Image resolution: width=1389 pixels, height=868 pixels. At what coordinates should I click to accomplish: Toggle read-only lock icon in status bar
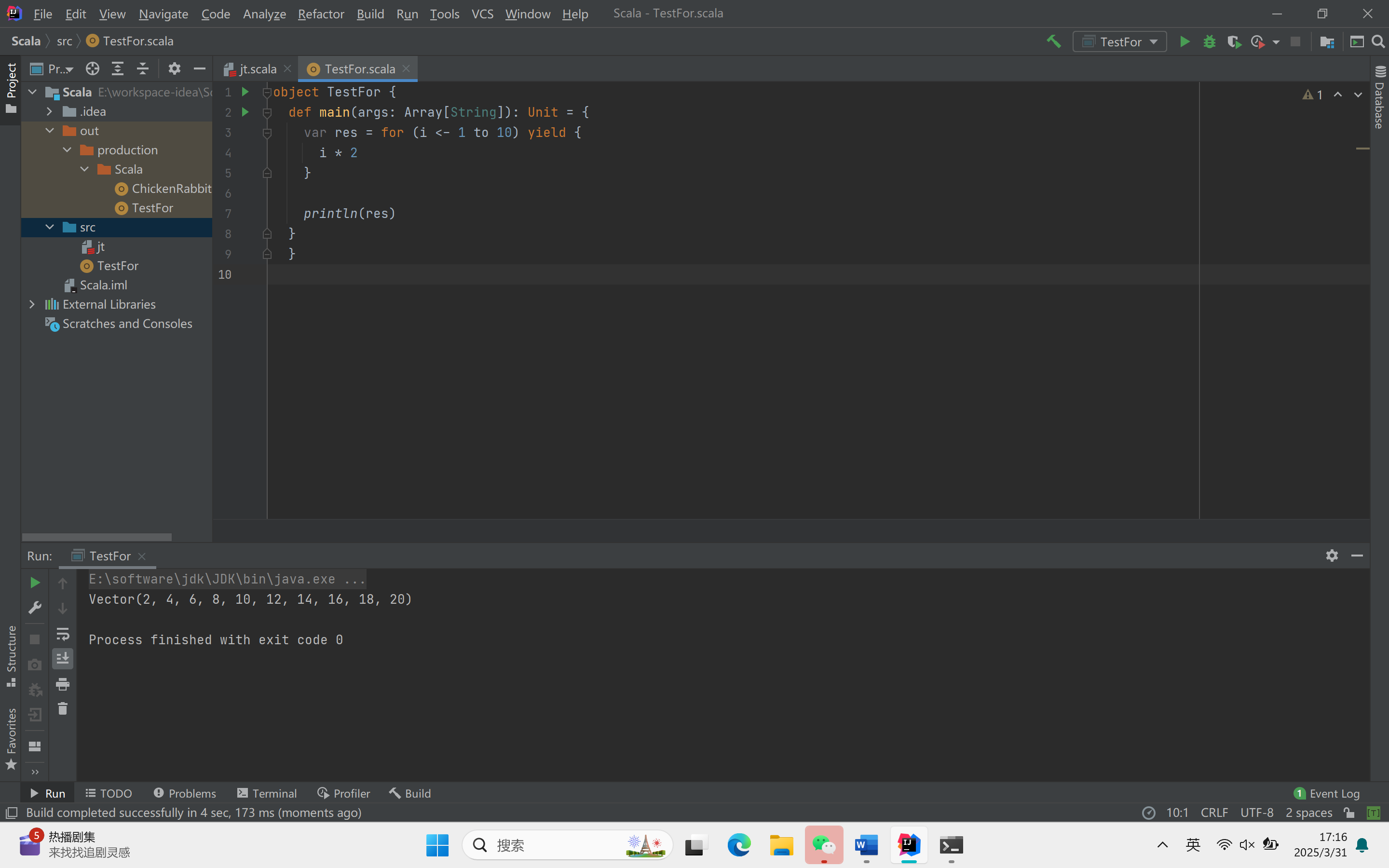coord(1349,813)
